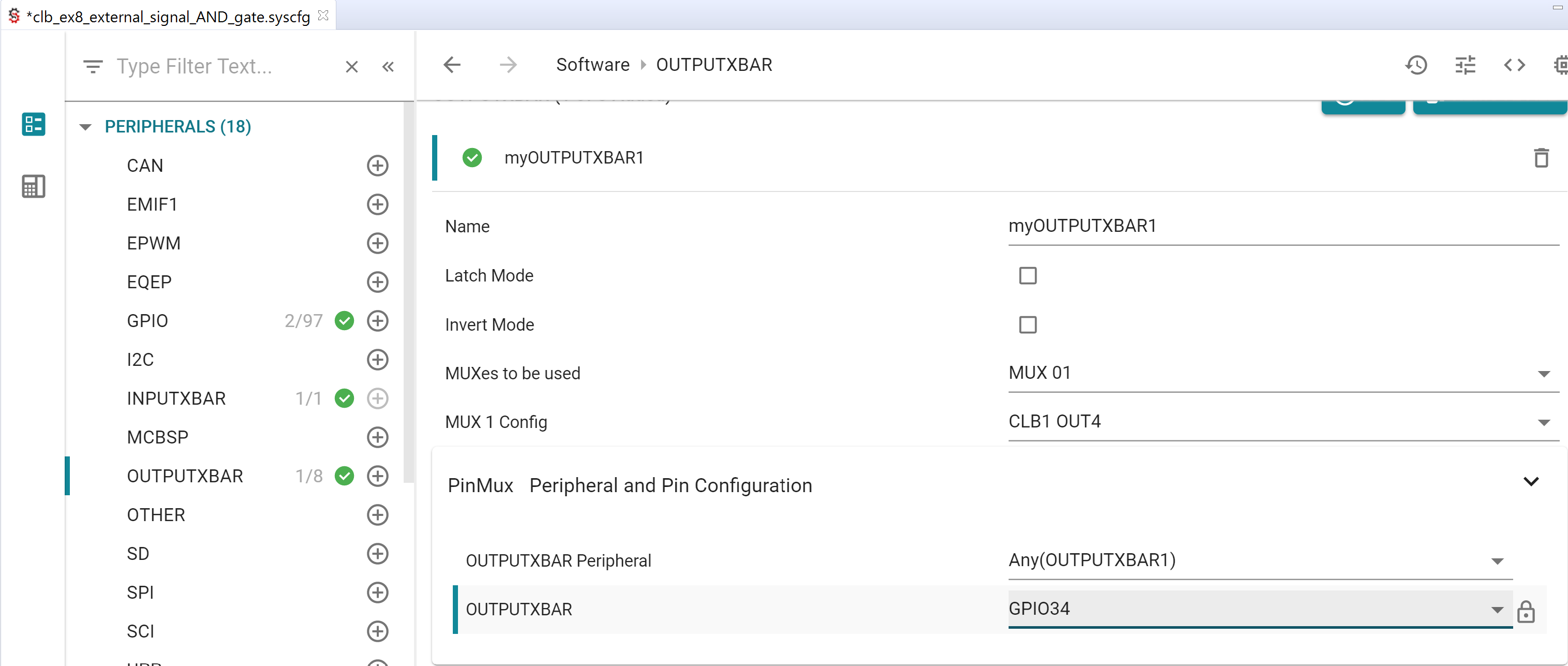Collapse the filter sidebar with the chevron

click(x=388, y=66)
